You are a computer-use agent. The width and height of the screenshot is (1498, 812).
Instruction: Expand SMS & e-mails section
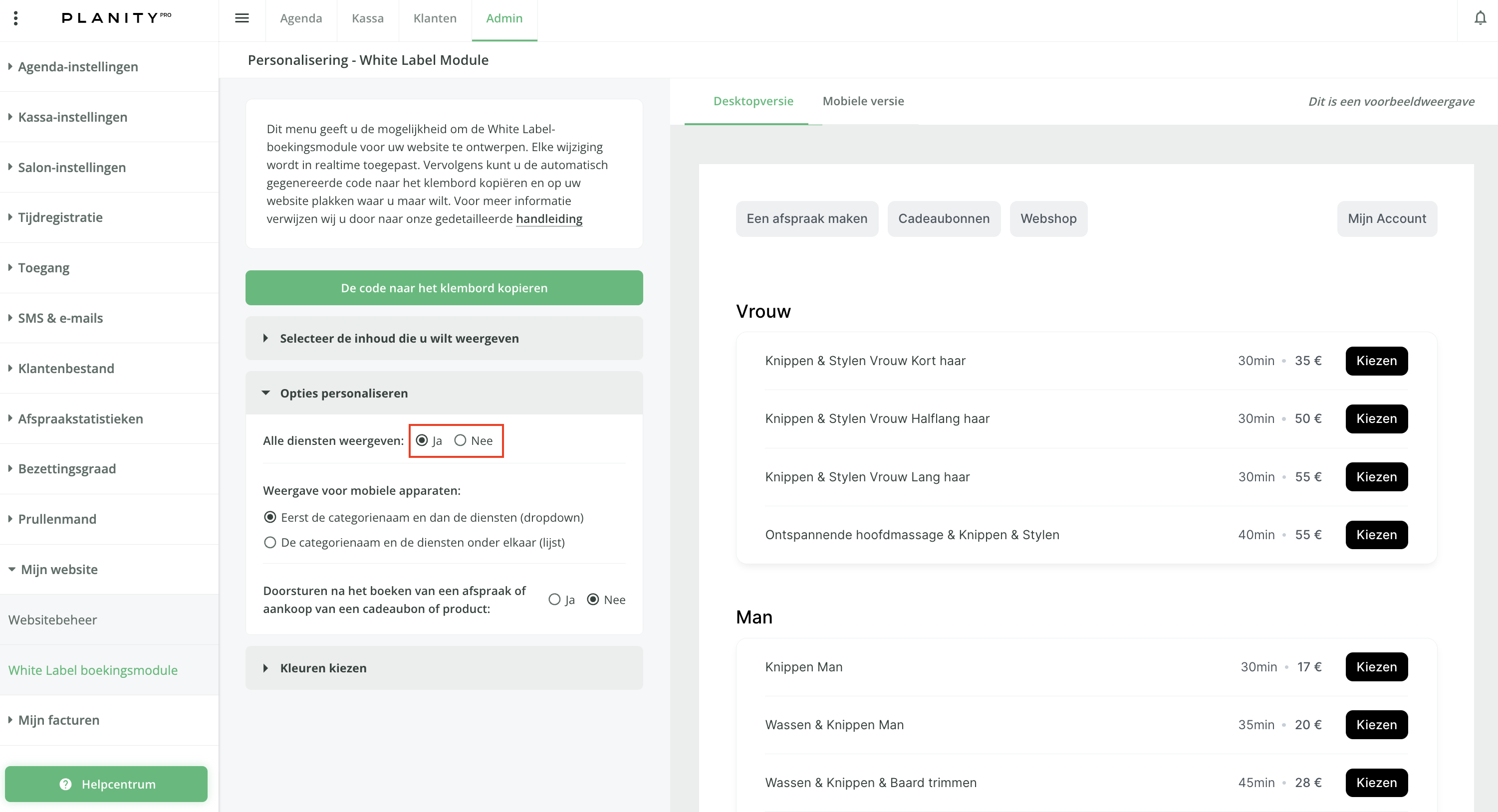pyautogui.click(x=109, y=318)
